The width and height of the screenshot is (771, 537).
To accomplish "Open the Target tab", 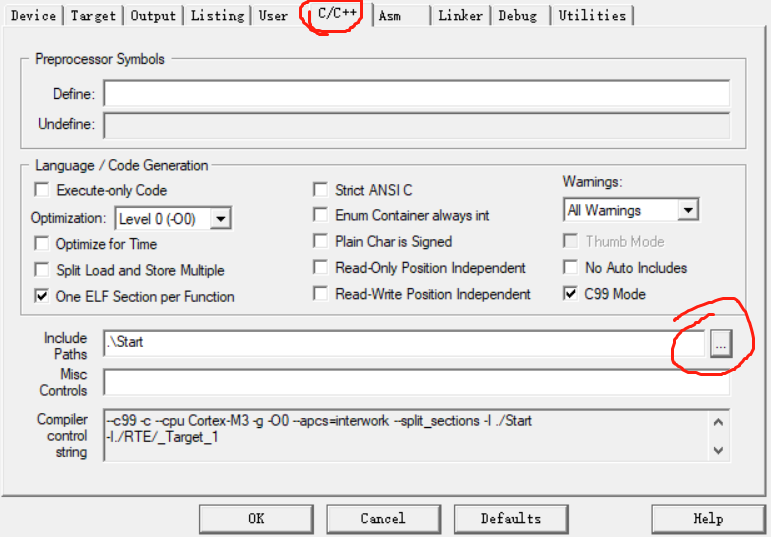I will (x=93, y=15).
